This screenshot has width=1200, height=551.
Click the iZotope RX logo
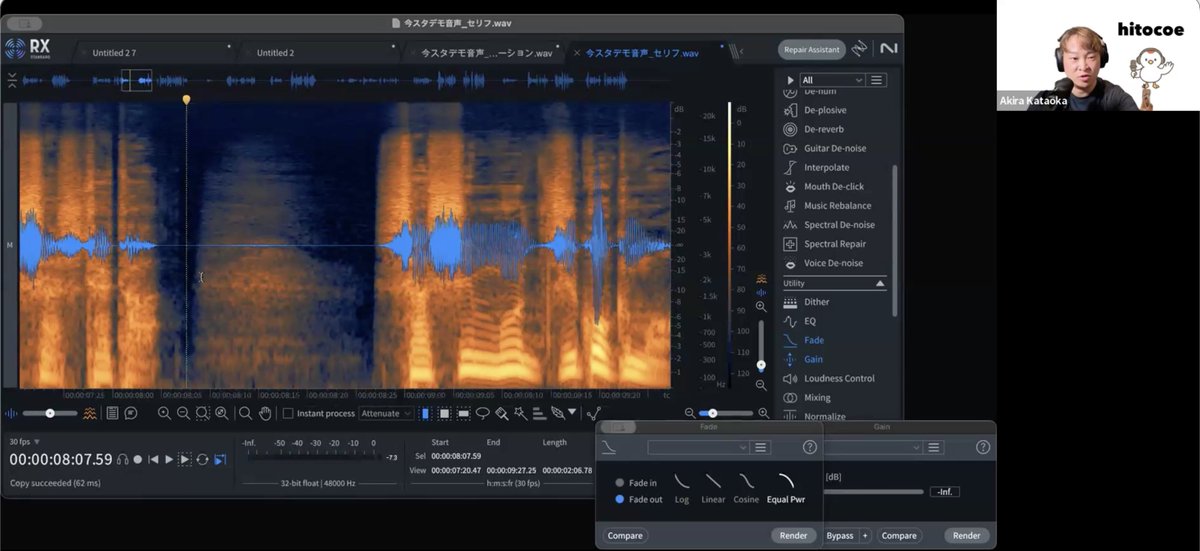(x=28, y=49)
